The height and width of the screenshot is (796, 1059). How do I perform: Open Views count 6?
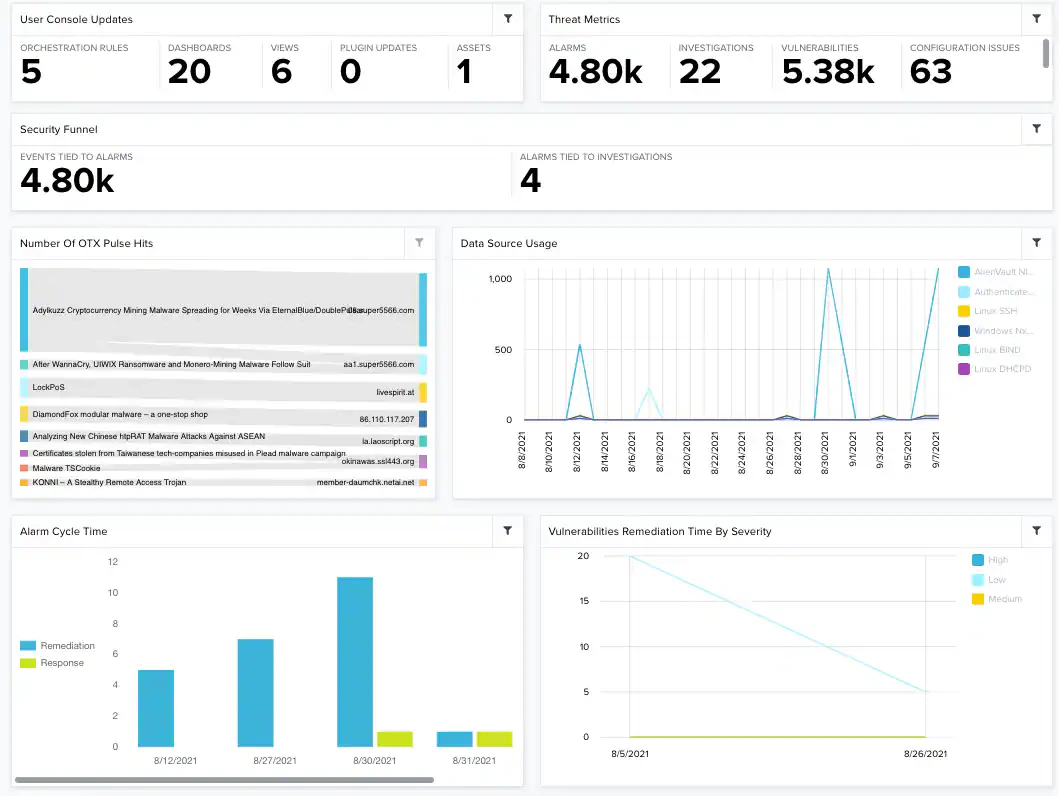click(x=282, y=72)
